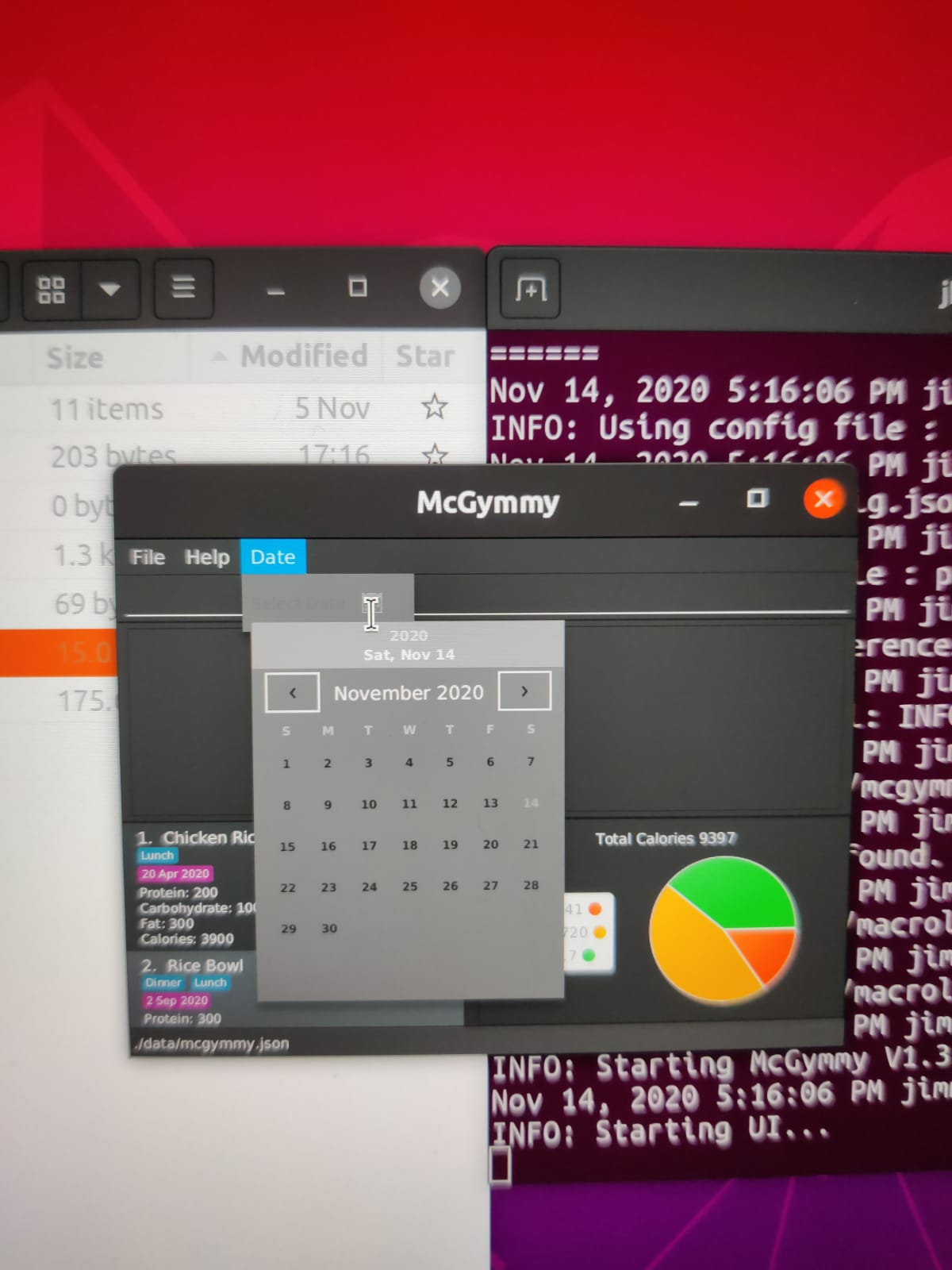The height and width of the screenshot is (1270, 952).
Task: Select November 7 in the calendar
Action: pos(531,761)
